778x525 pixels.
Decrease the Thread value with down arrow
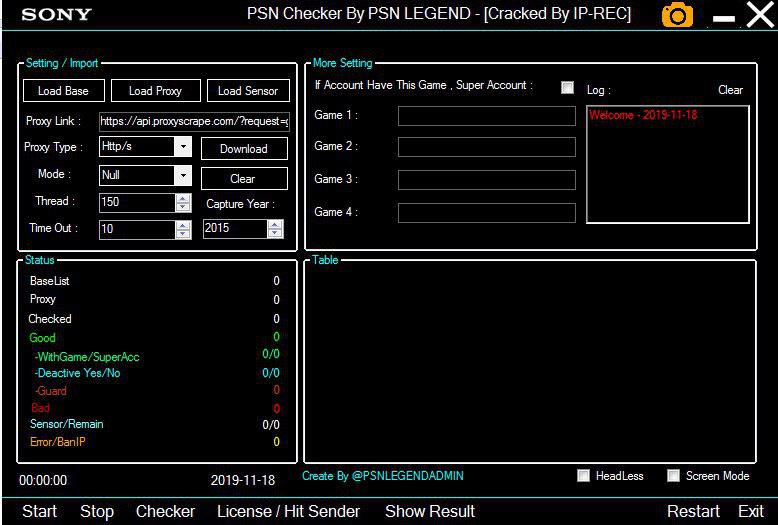pos(183,207)
